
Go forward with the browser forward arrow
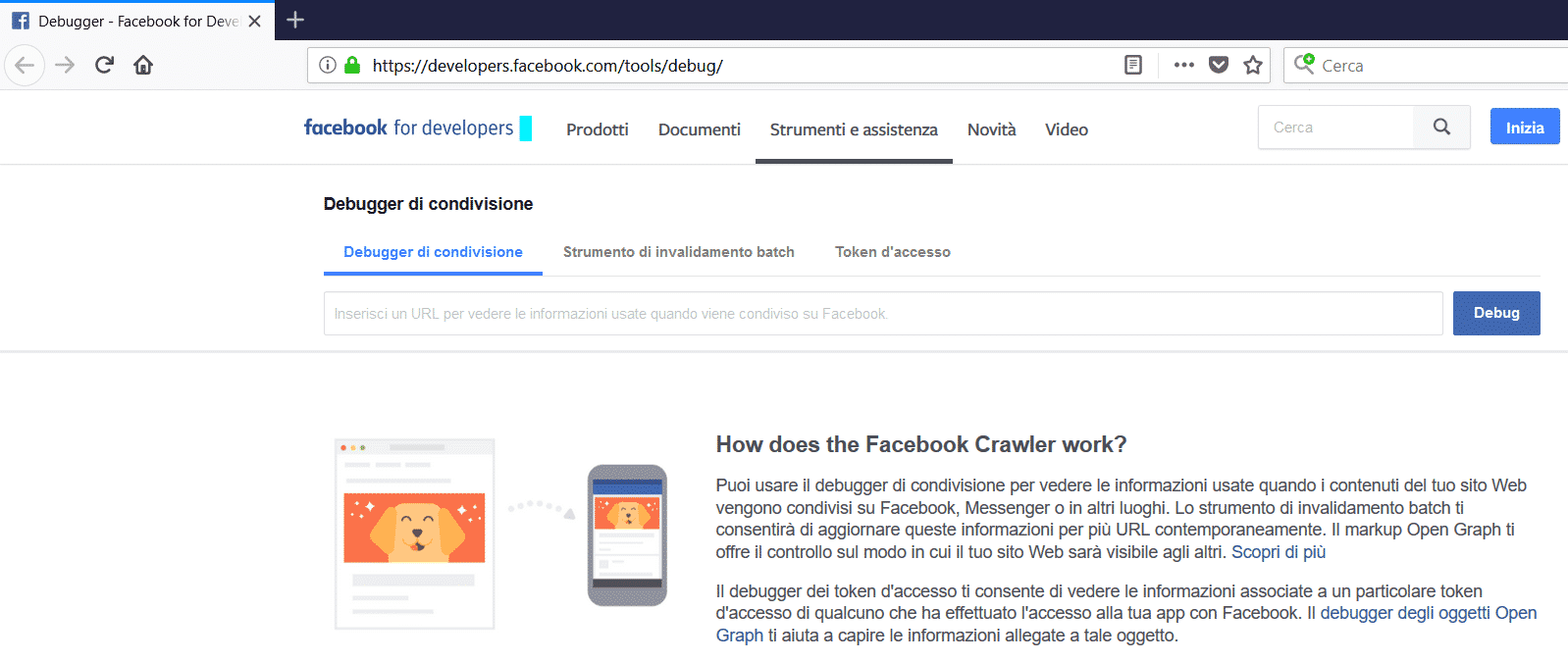[65, 66]
